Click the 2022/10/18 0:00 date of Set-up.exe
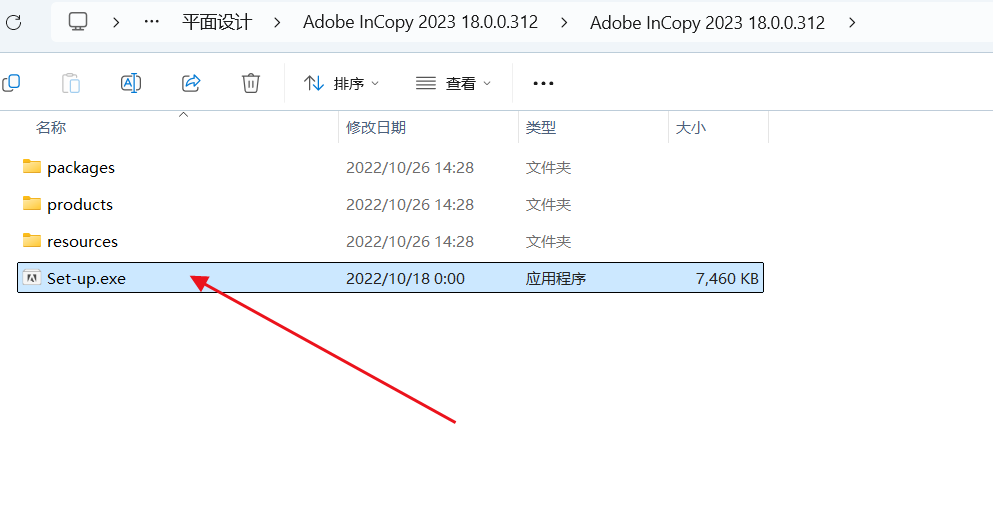 tap(405, 279)
